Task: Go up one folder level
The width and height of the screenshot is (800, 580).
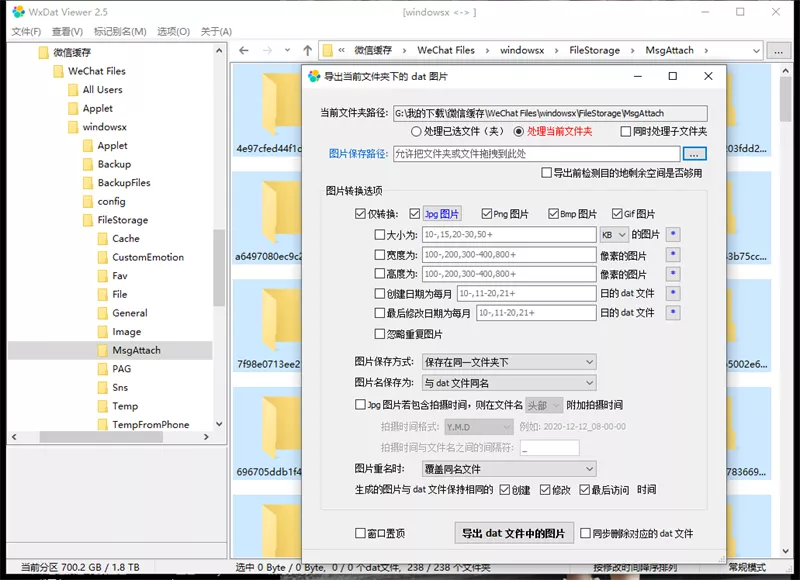Action: [x=307, y=51]
